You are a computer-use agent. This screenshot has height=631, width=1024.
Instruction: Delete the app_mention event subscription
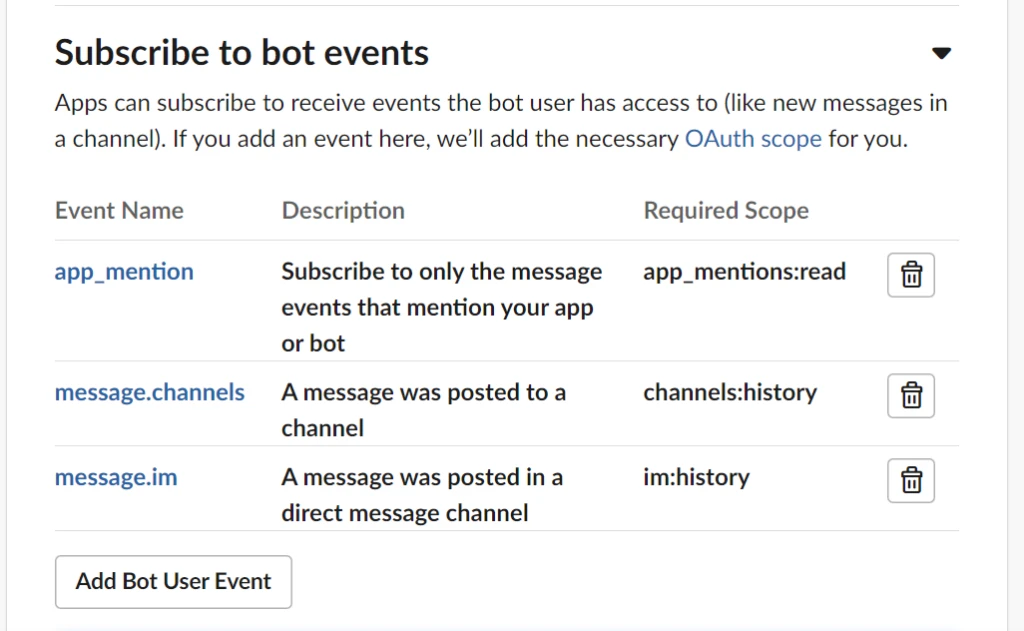click(x=911, y=274)
